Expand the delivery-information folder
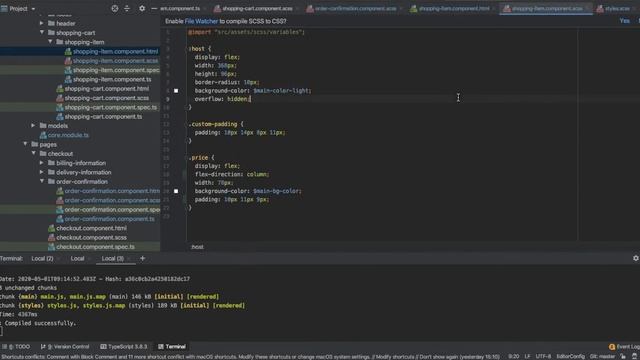The height and width of the screenshot is (360, 640). pos(42,172)
